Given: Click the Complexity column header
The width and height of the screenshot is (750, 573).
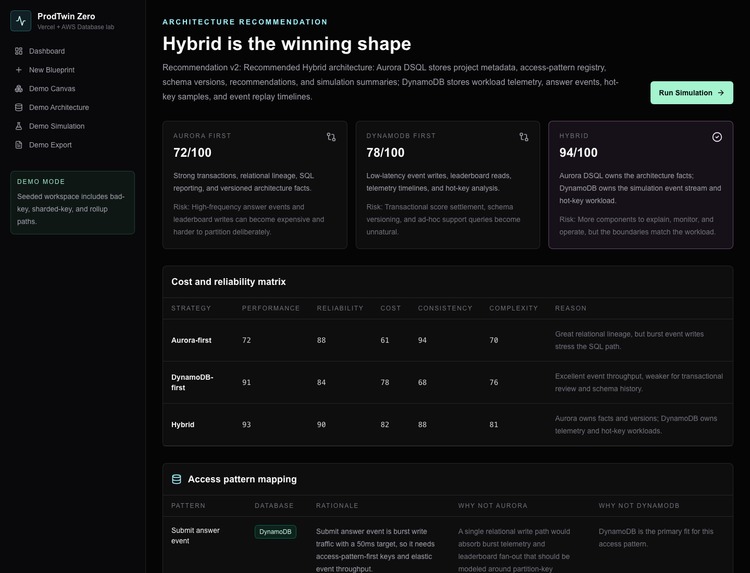Looking at the screenshot, I should [x=513, y=308].
